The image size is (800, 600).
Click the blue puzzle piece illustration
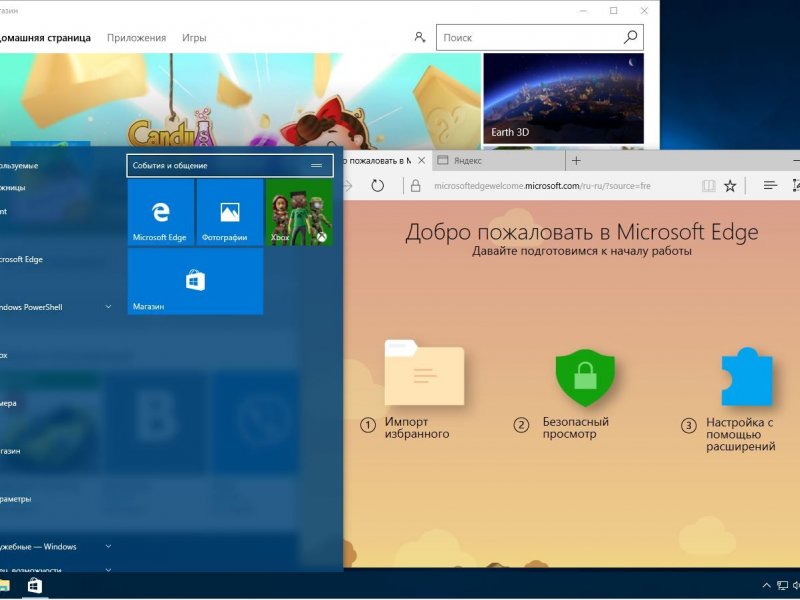[747, 377]
